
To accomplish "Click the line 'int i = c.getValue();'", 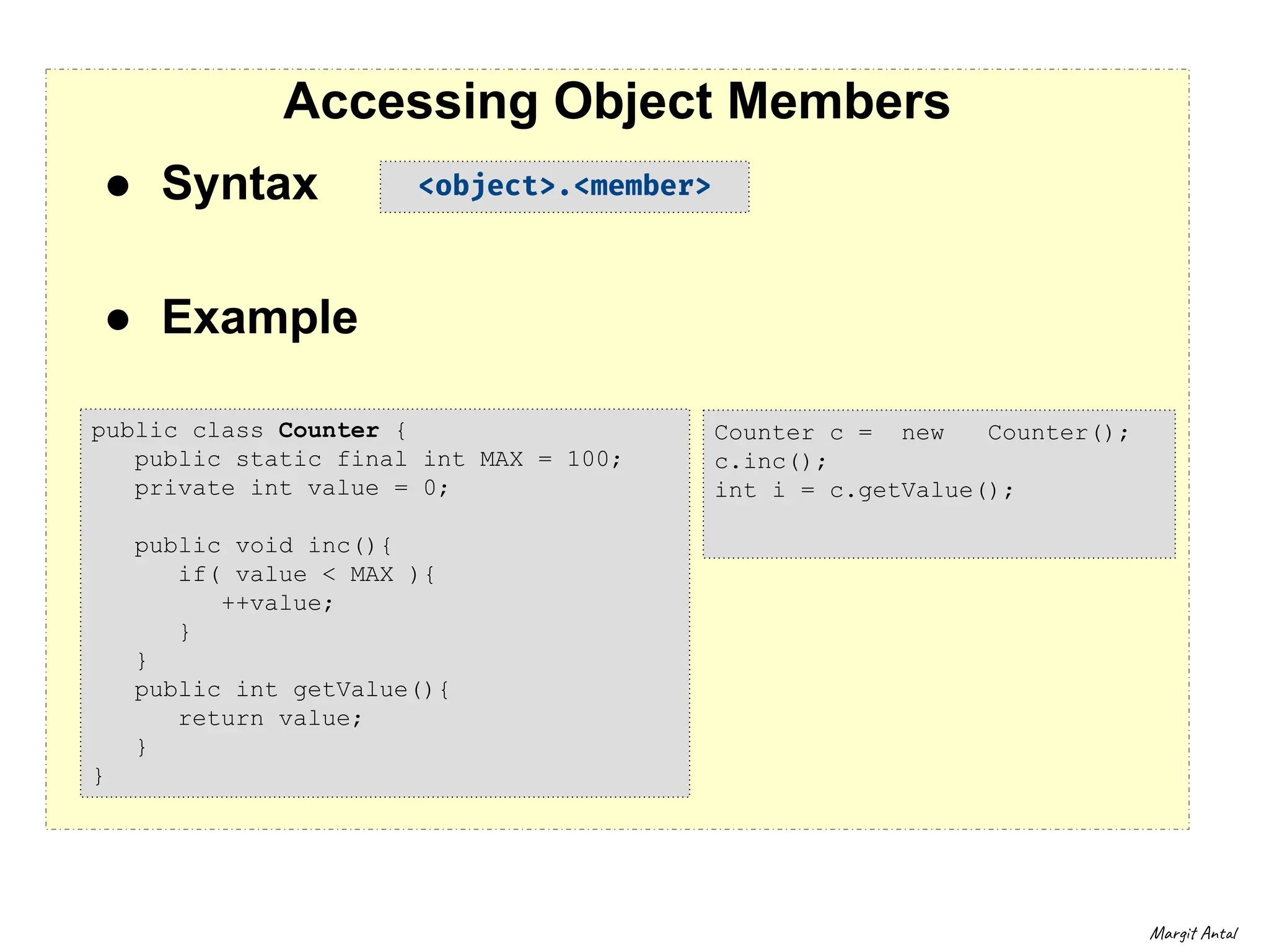I will (864, 491).
